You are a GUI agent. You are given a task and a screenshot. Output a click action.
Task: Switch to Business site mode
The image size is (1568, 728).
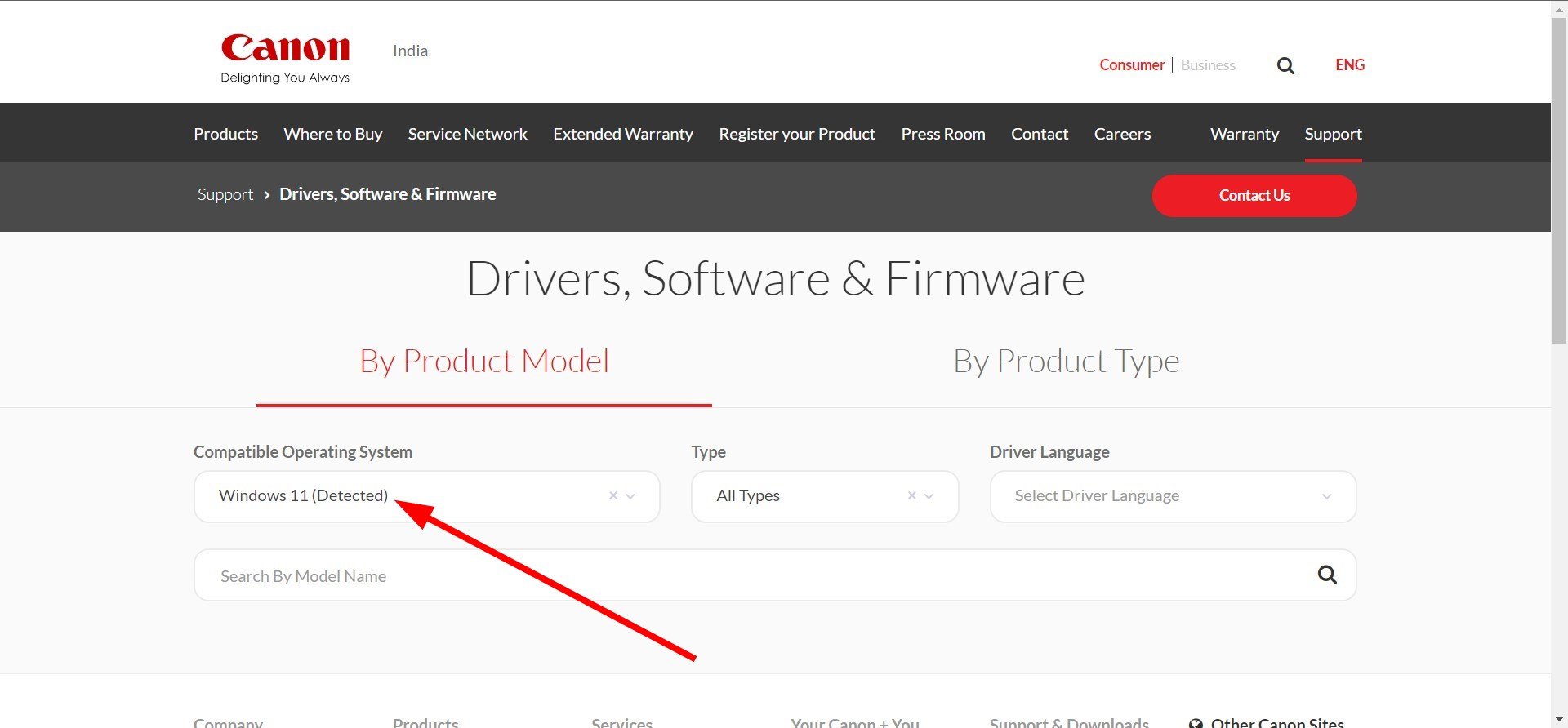tap(1208, 65)
